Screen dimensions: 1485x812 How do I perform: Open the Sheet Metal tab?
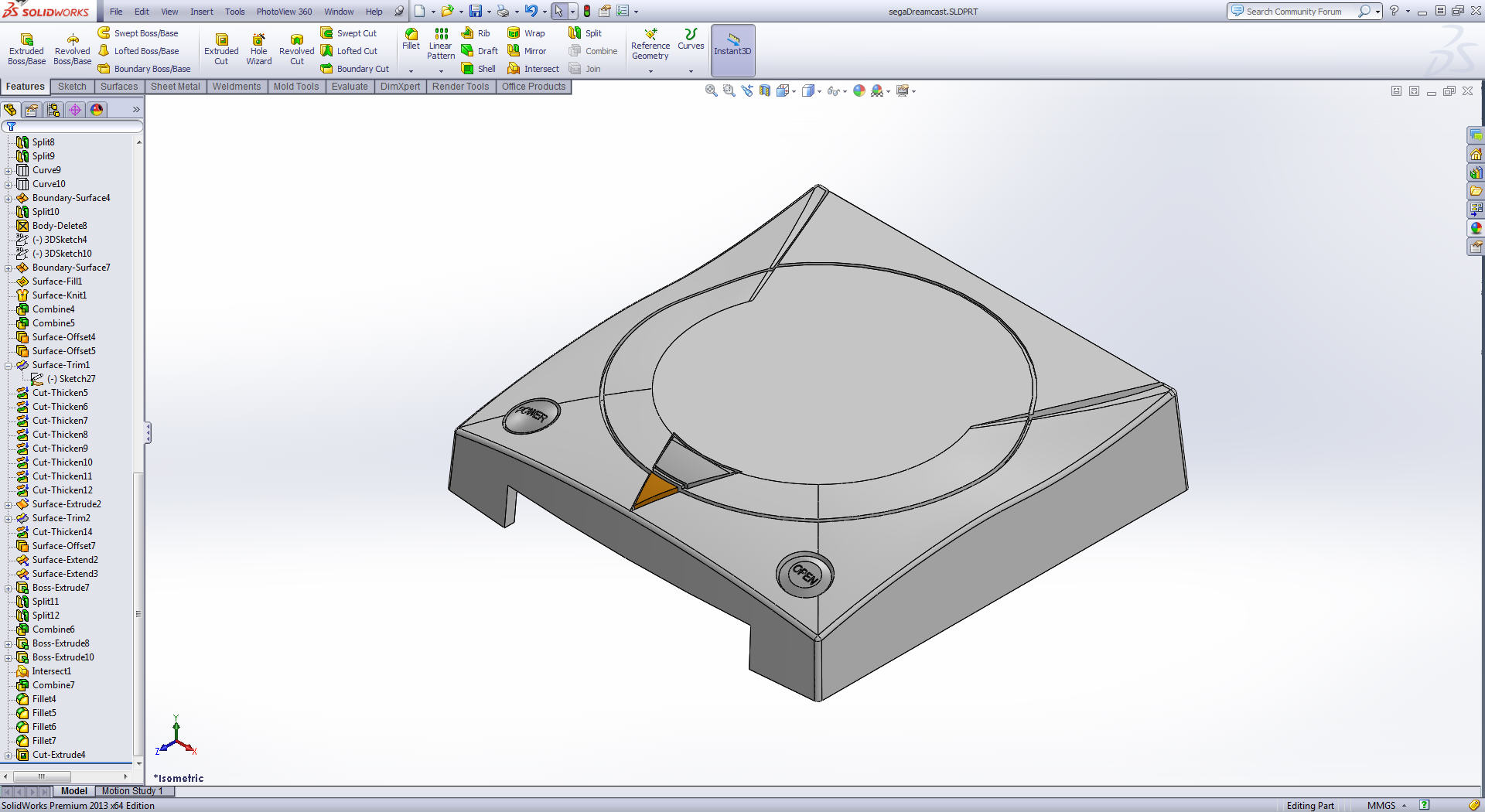[175, 87]
